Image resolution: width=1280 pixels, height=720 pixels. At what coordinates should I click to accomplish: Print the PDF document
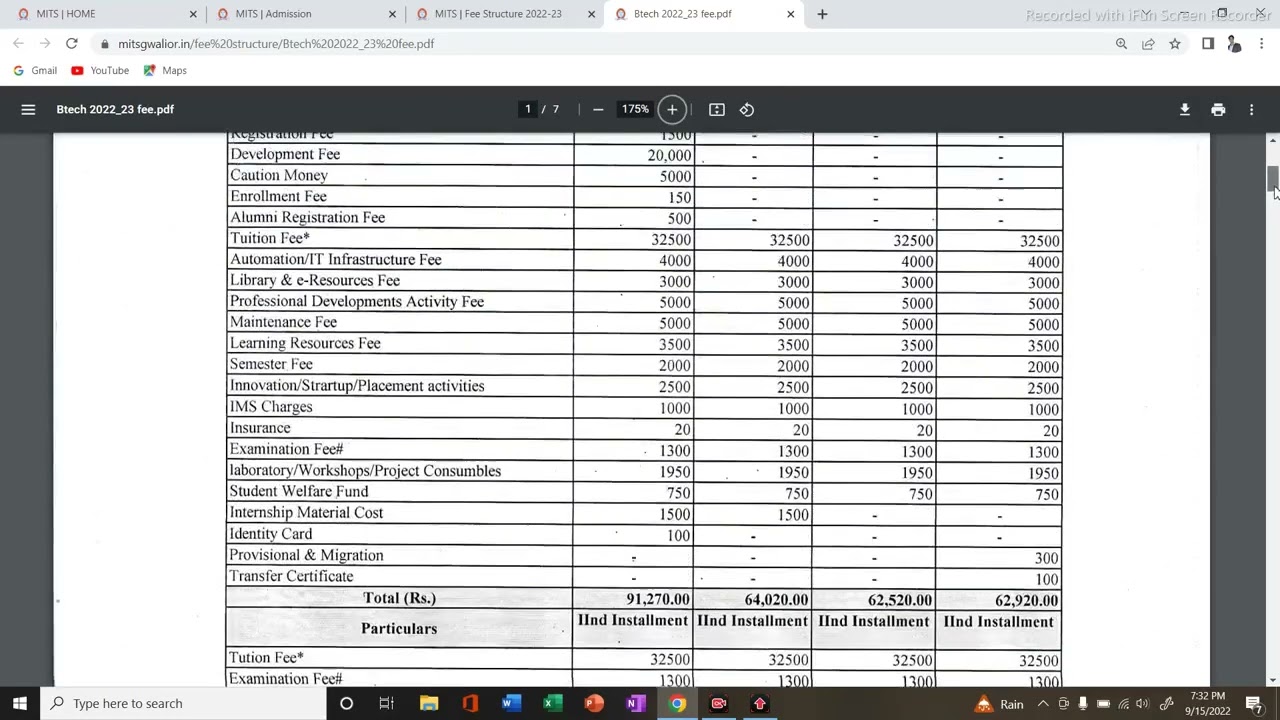point(1218,109)
